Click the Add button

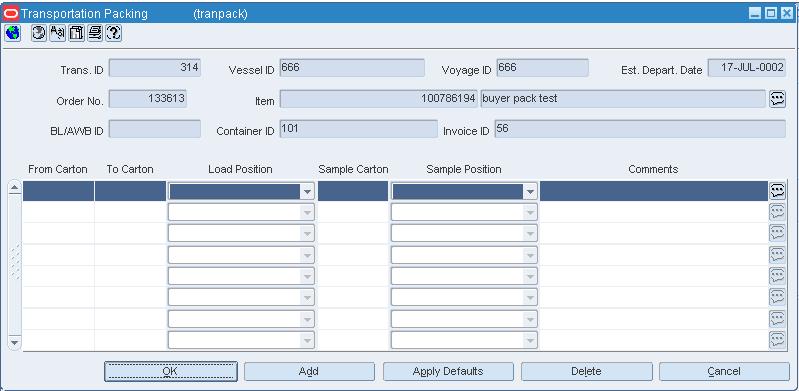tap(309, 372)
